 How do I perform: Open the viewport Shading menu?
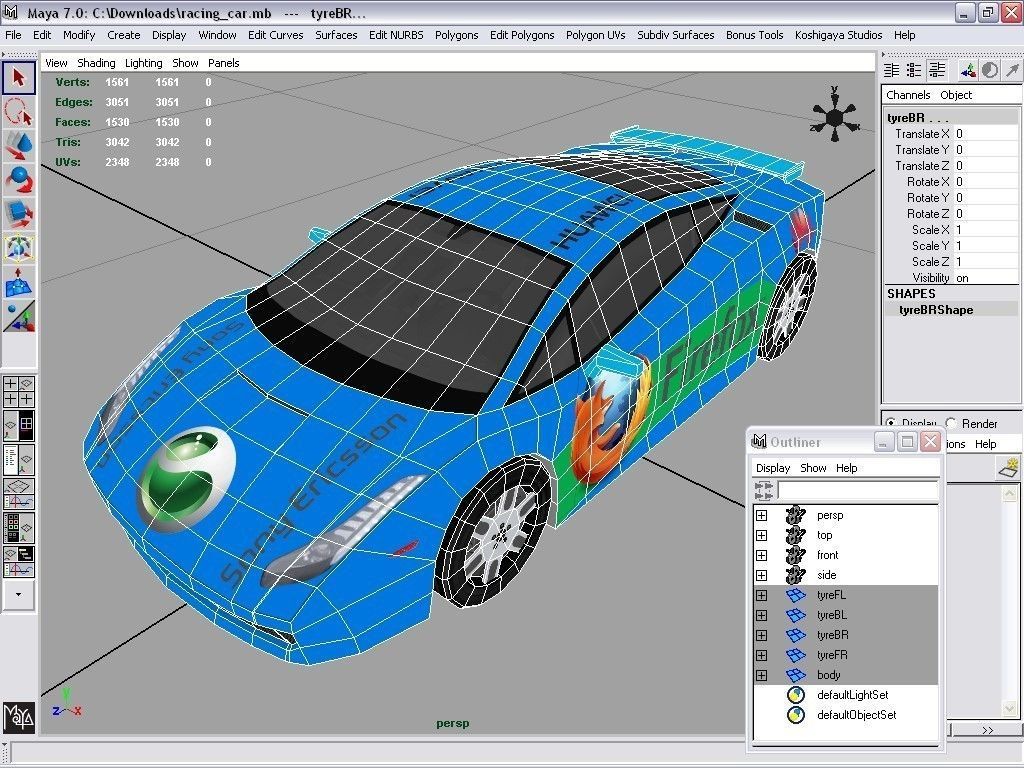click(96, 63)
